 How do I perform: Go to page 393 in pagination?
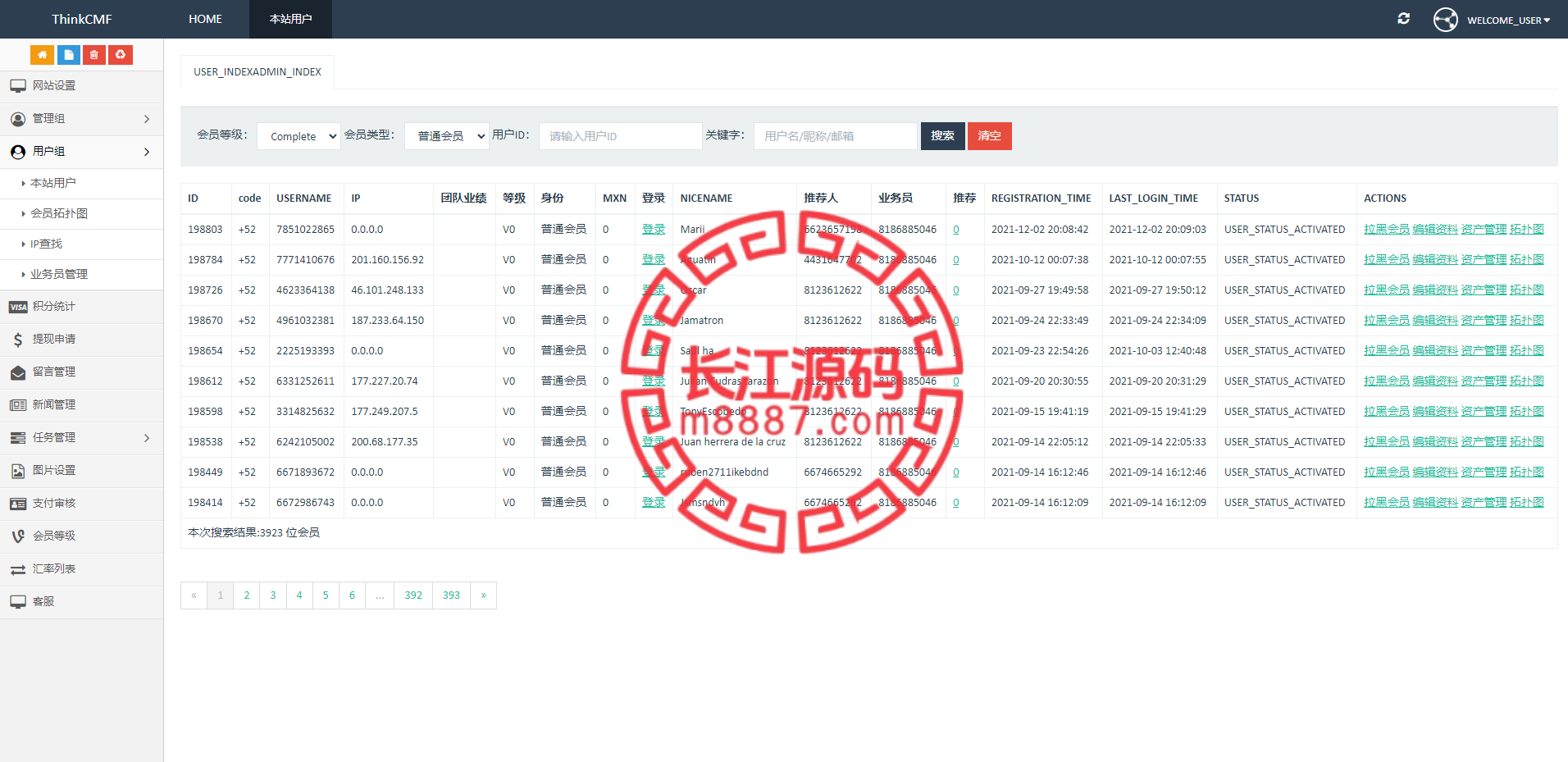pos(451,595)
